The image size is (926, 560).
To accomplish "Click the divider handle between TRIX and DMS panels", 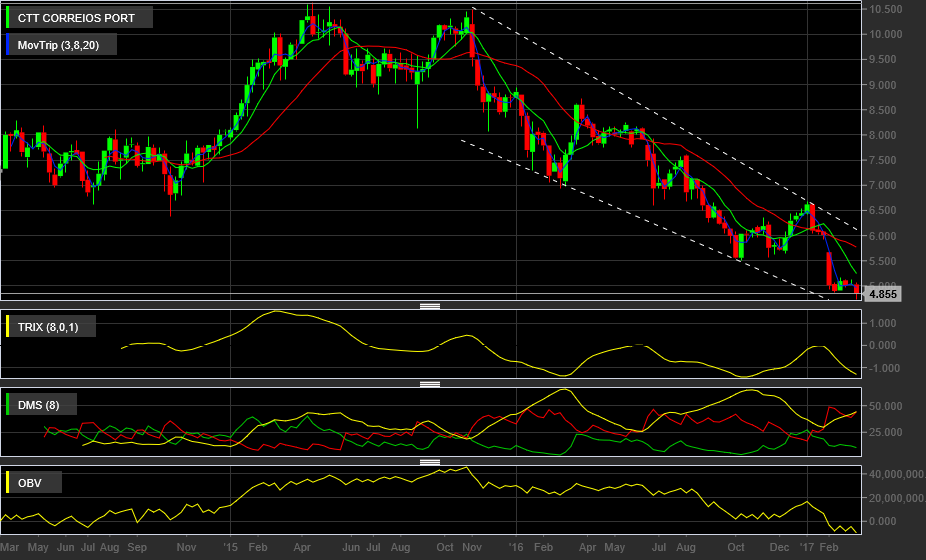I will 430,384.
